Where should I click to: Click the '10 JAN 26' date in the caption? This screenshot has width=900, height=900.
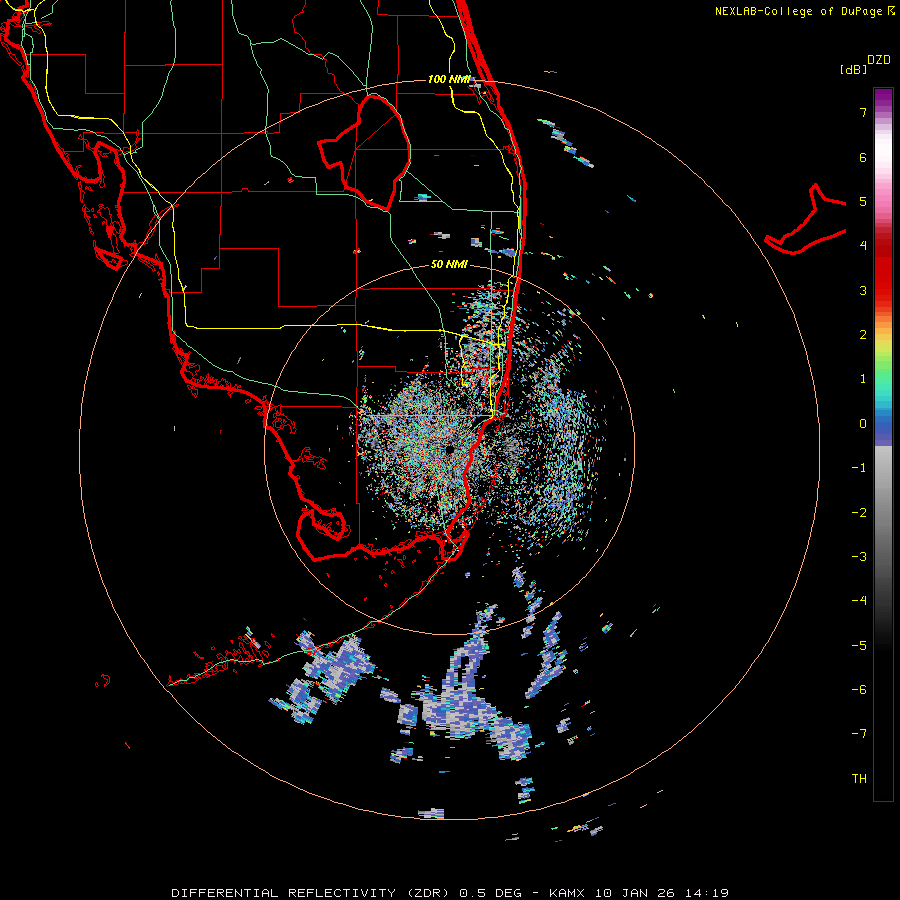[634, 893]
